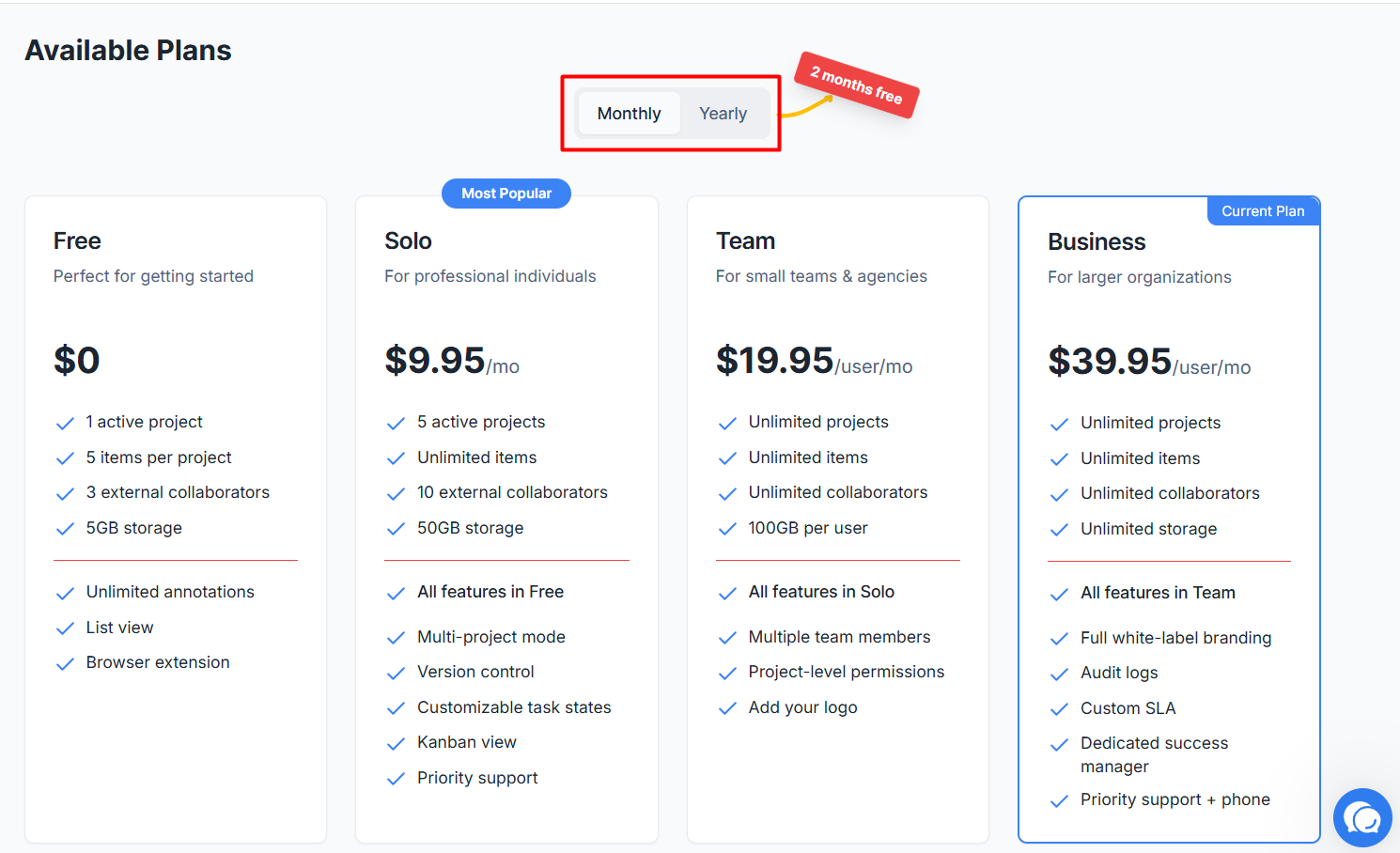
Task: Click the Free plan title
Action: pyautogui.click(x=77, y=241)
